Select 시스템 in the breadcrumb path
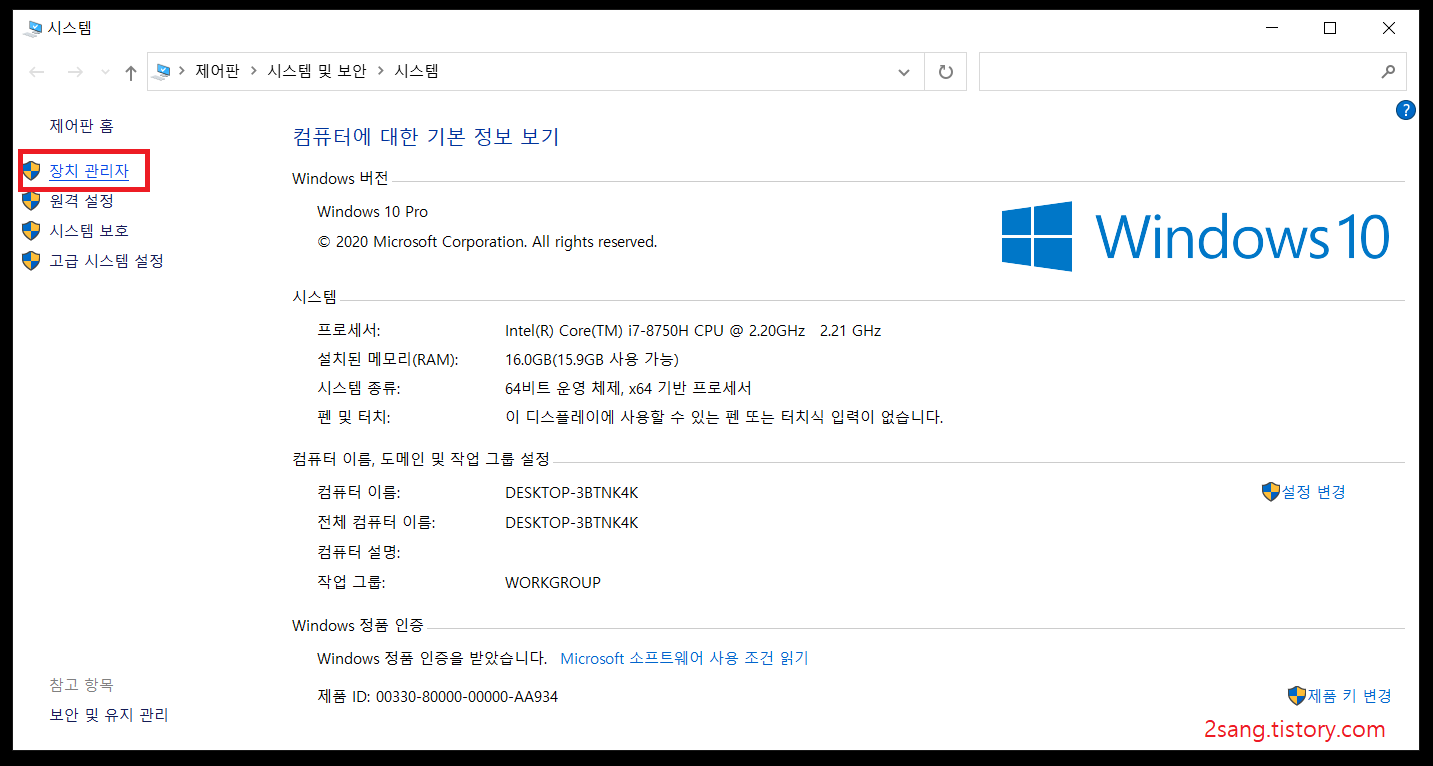 click(416, 71)
